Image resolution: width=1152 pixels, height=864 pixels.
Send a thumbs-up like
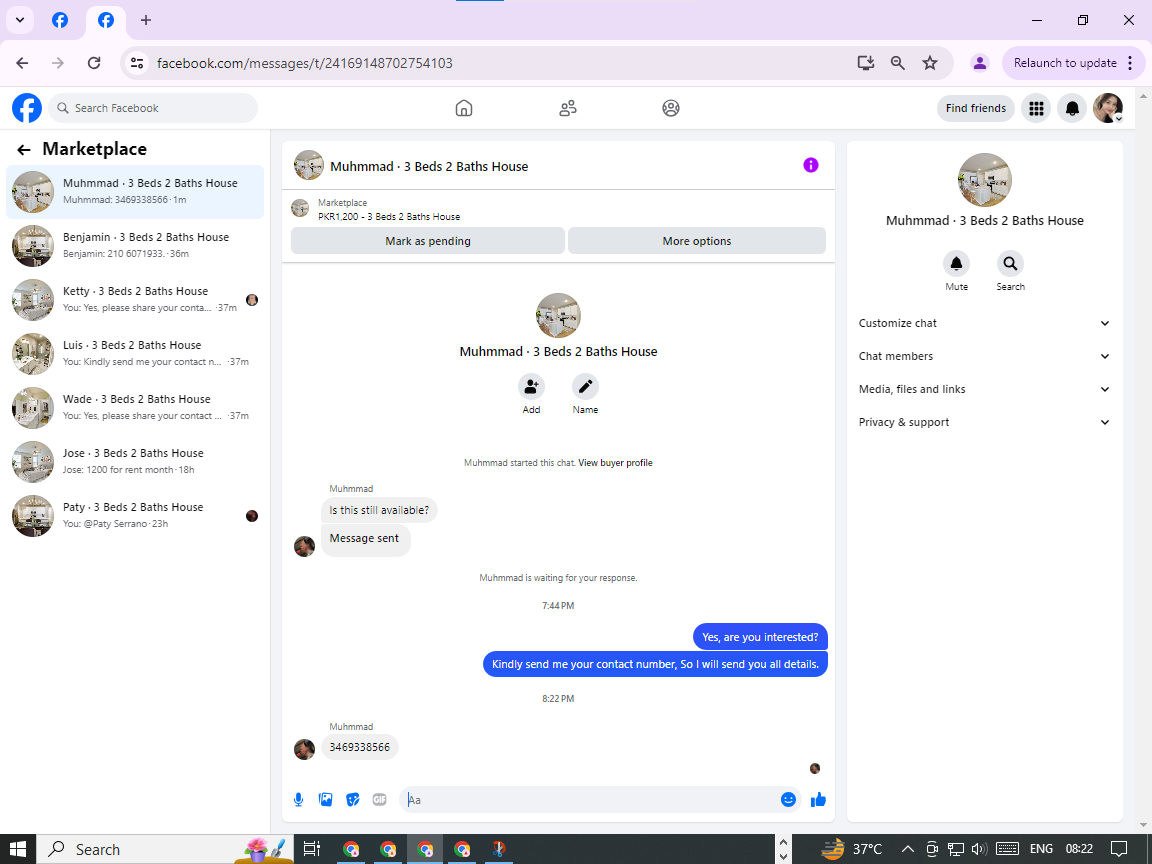click(818, 799)
